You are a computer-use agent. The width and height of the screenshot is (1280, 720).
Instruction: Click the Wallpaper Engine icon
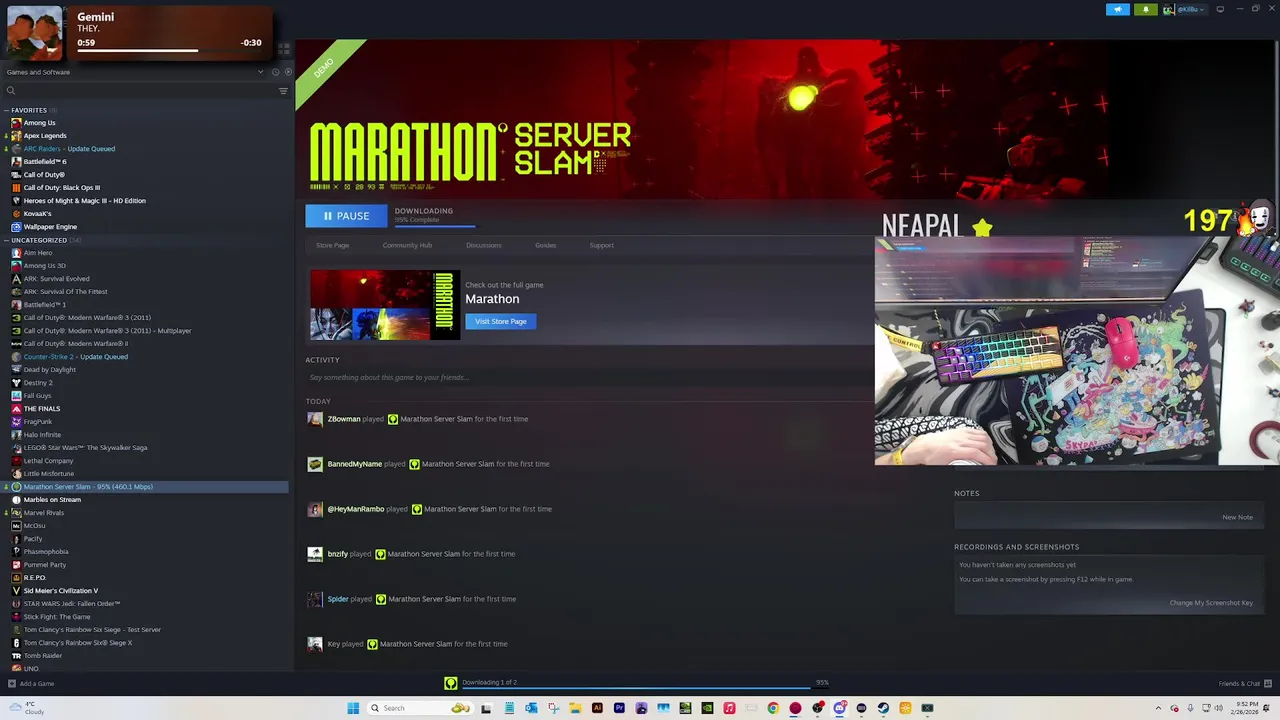click(16, 227)
